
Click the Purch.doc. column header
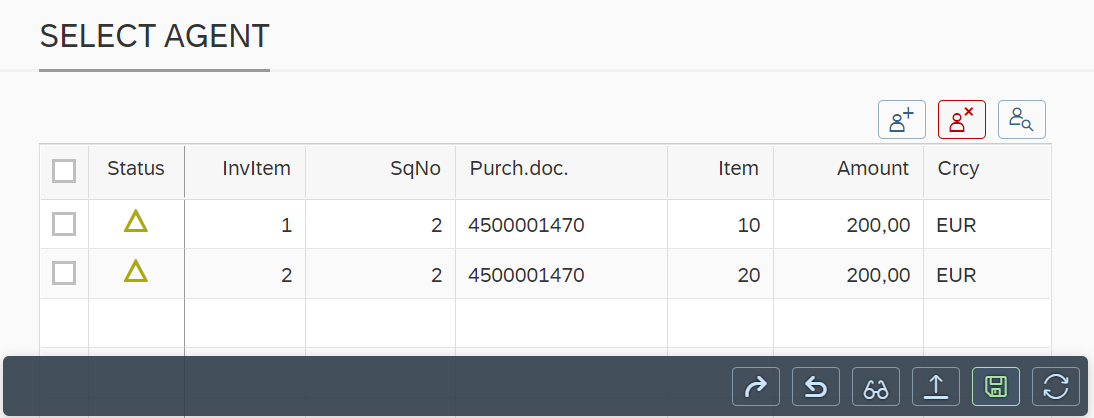click(519, 169)
